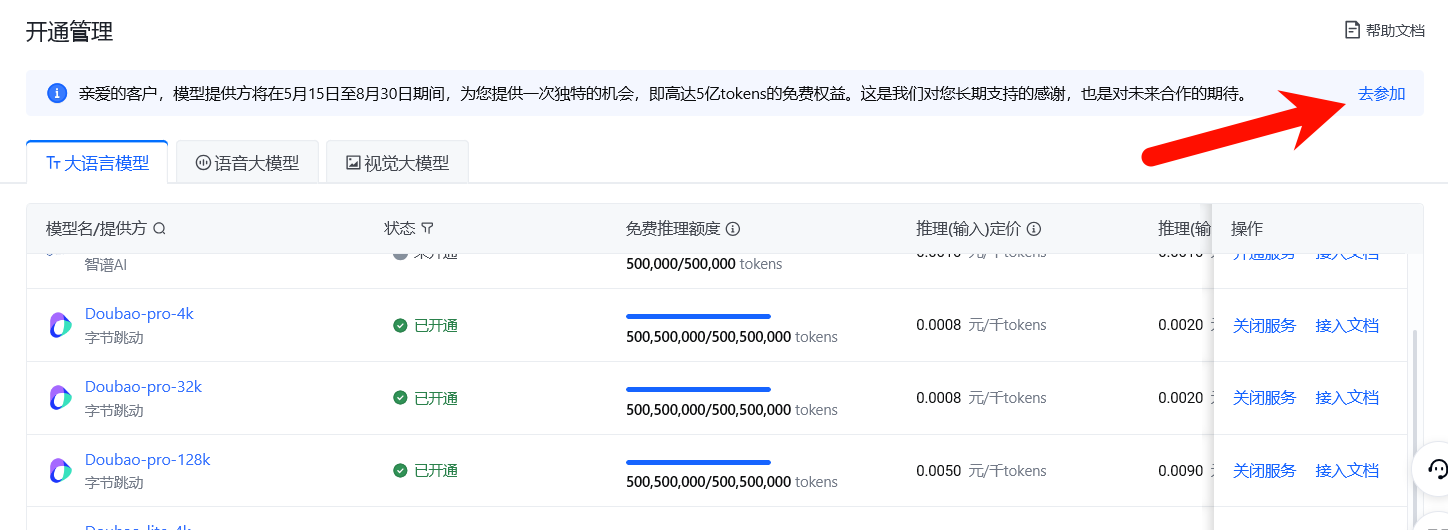The height and width of the screenshot is (530, 1448).
Task: Click the Doubao-pro-128k free quota progress bar
Action: tap(698, 462)
